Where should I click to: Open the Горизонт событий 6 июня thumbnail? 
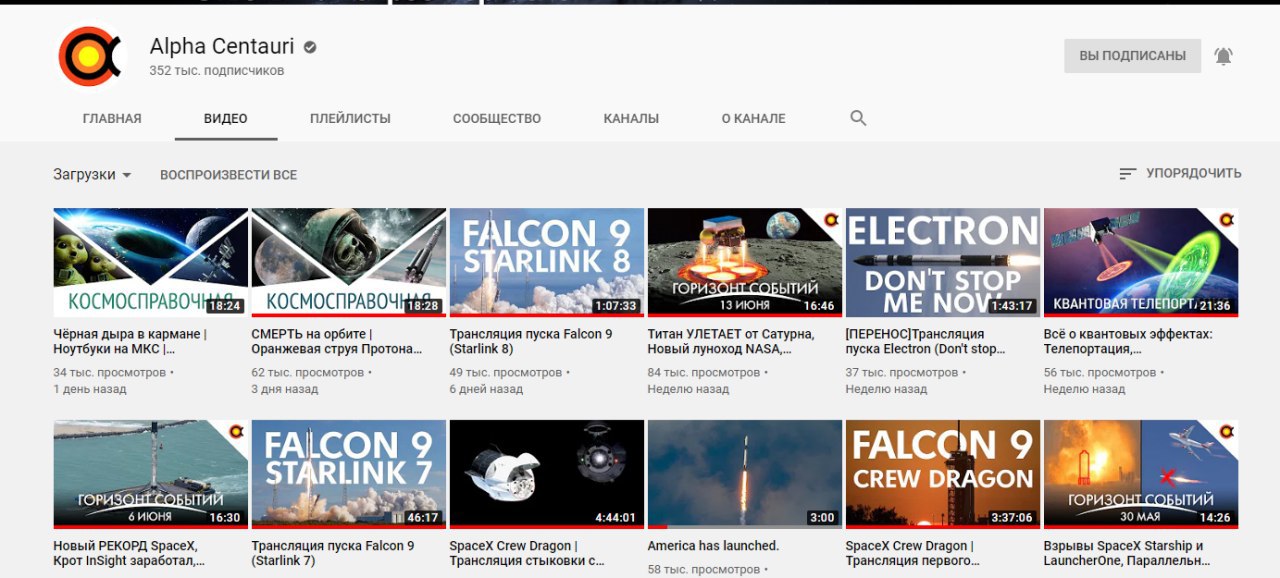click(150, 474)
